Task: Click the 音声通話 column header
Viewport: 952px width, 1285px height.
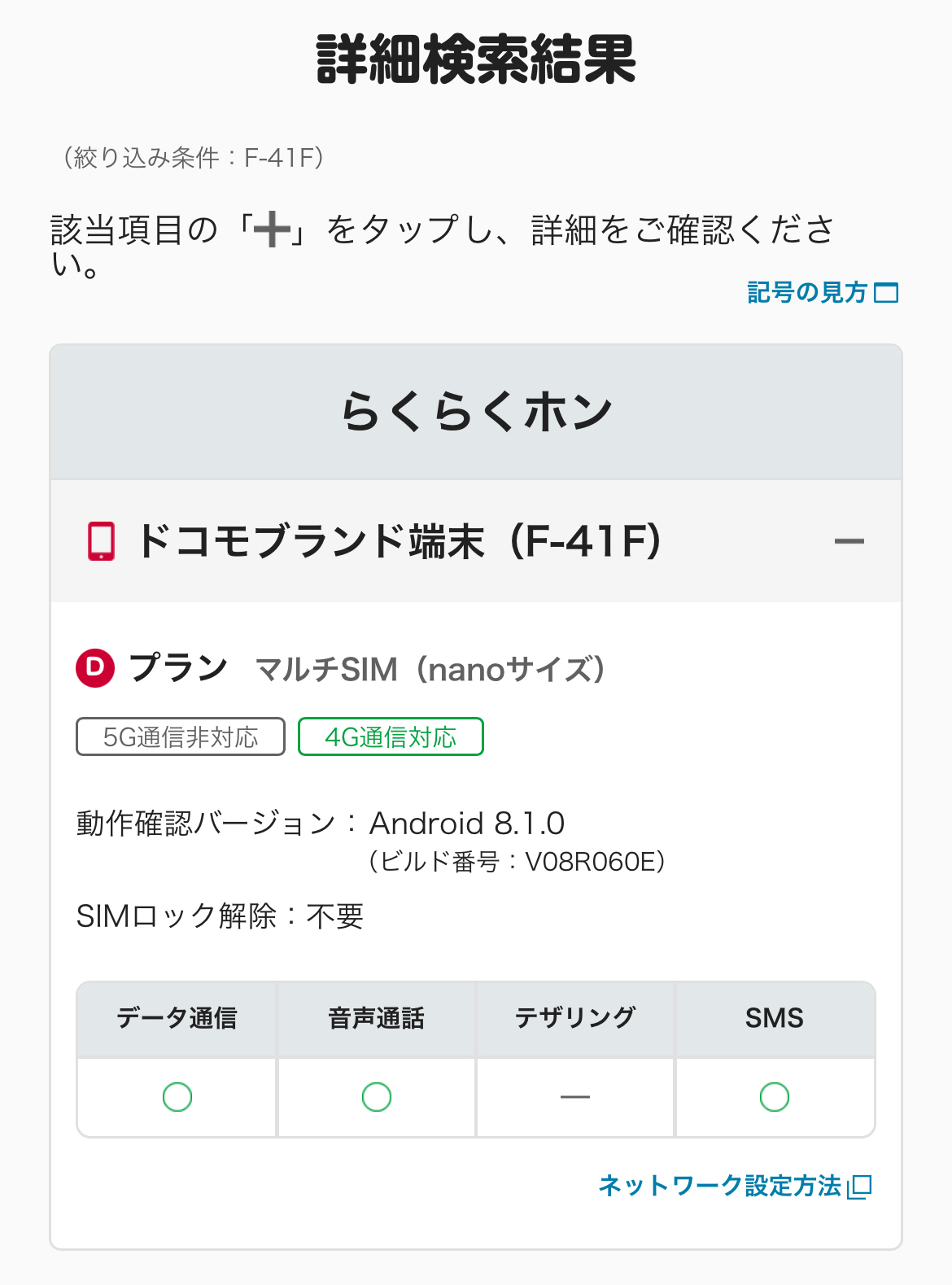Action: pyautogui.click(x=376, y=1018)
